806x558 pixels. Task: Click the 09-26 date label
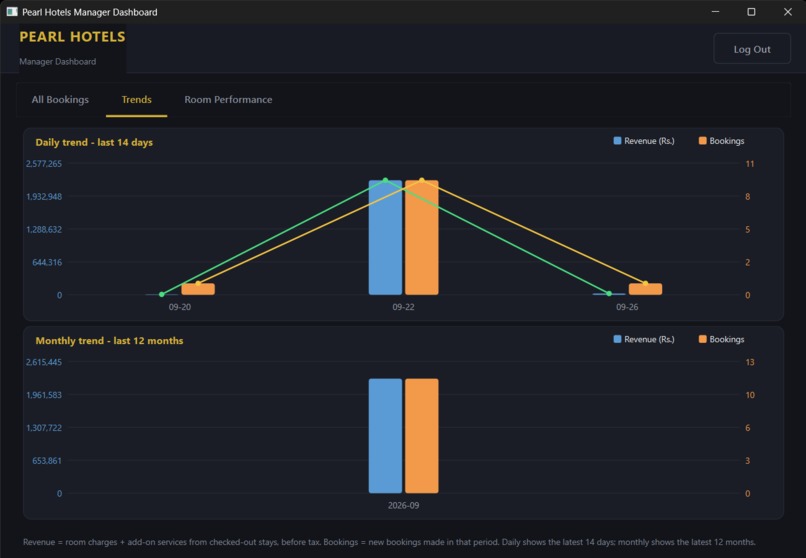click(x=627, y=307)
